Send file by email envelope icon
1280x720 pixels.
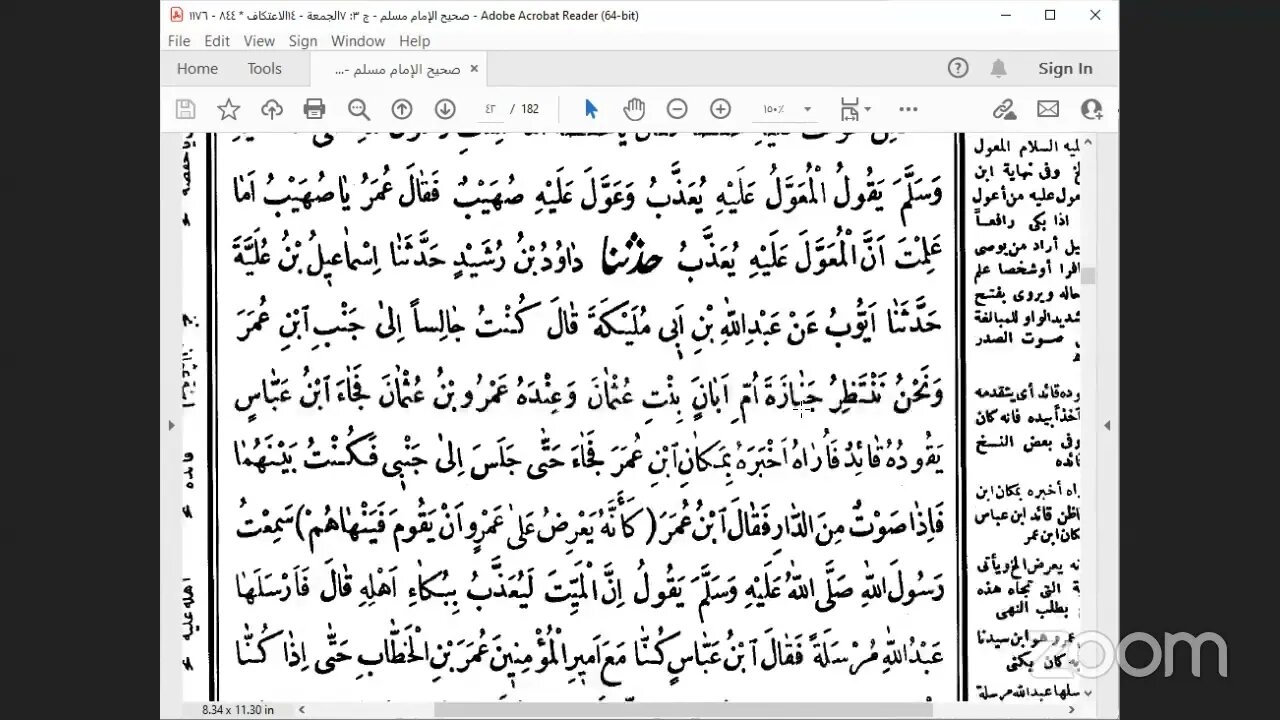(x=1047, y=109)
